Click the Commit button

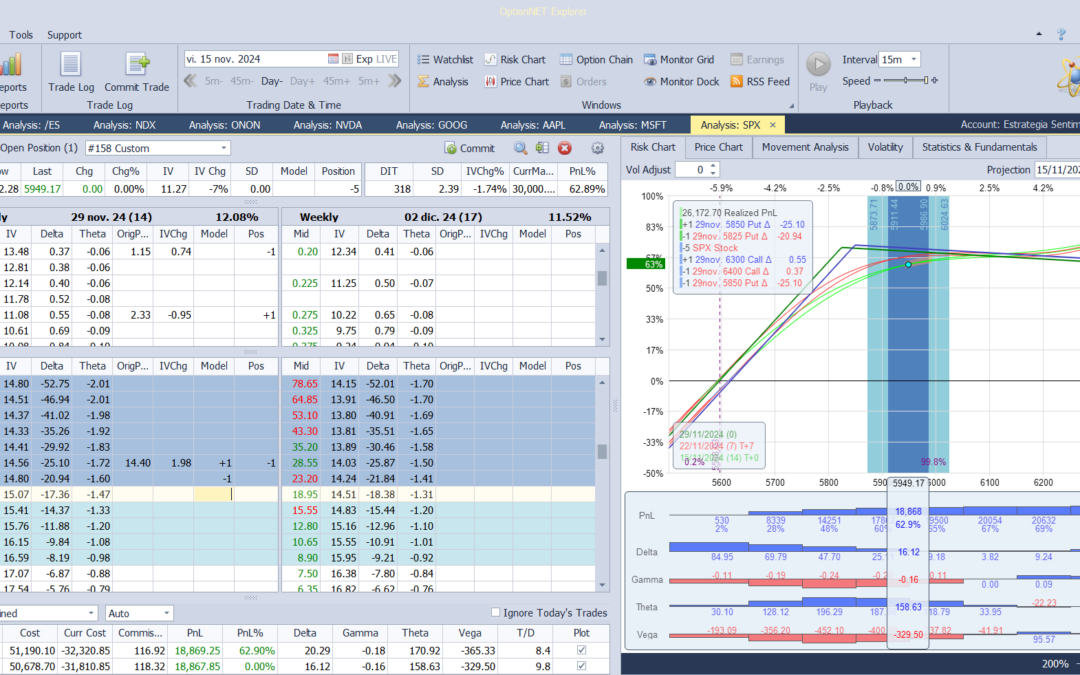pyautogui.click(x=469, y=148)
